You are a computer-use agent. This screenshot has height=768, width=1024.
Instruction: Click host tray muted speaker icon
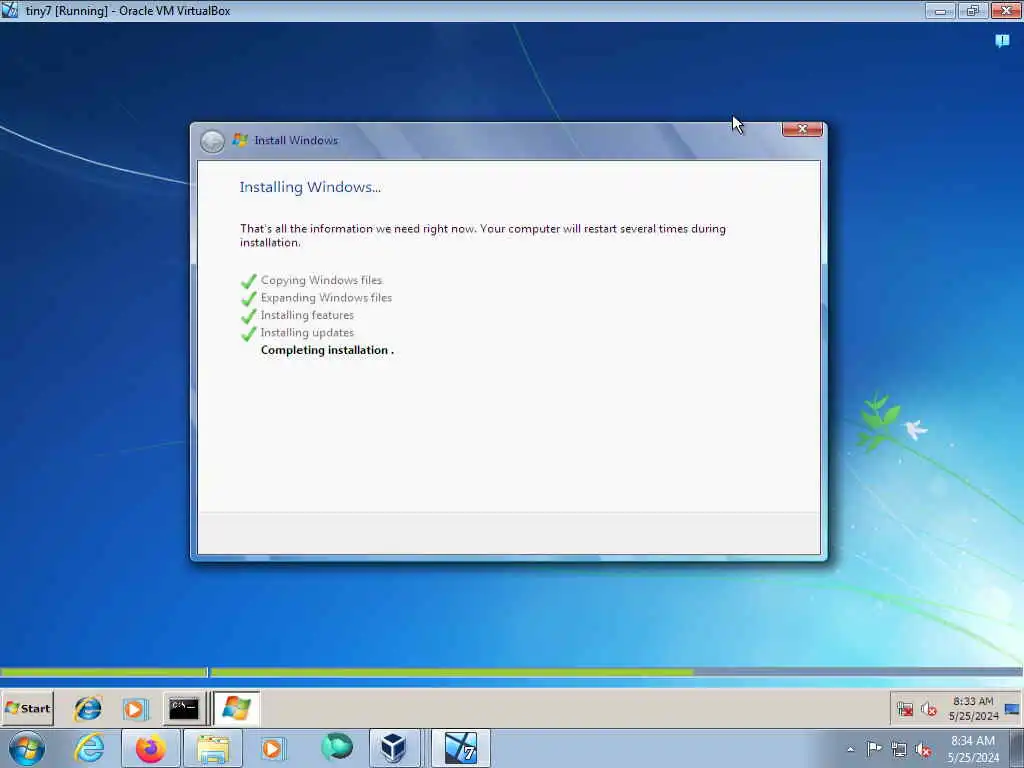coord(923,750)
